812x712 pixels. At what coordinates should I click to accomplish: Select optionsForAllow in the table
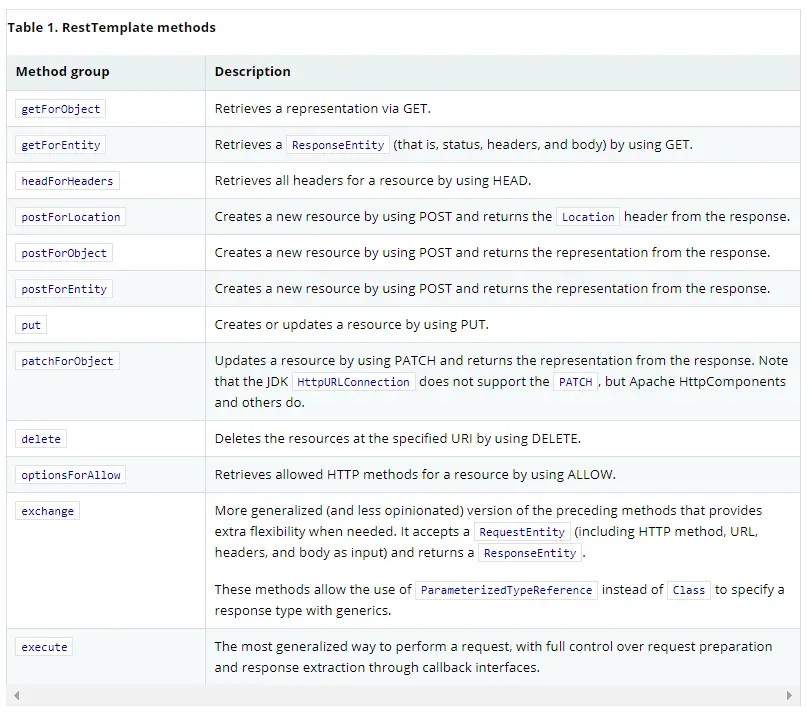pyautogui.click(x=70, y=475)
